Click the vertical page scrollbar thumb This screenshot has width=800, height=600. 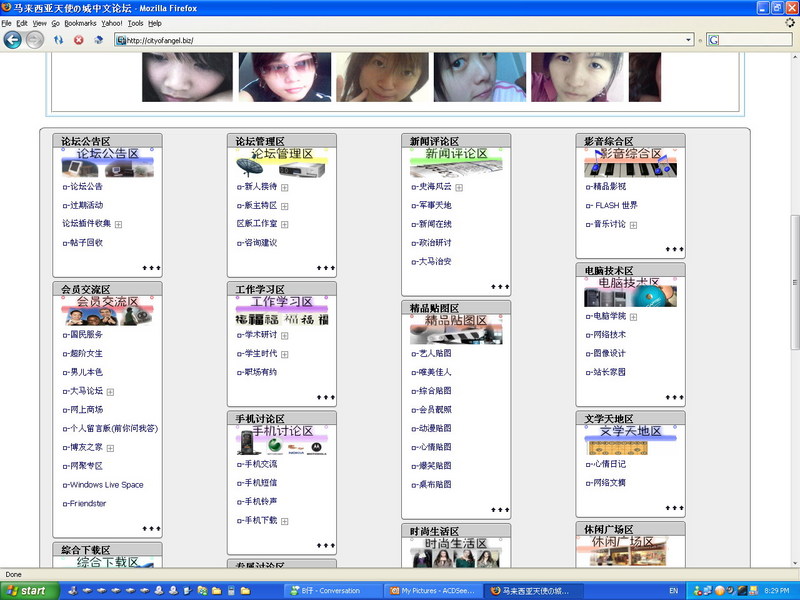[795, 282]
